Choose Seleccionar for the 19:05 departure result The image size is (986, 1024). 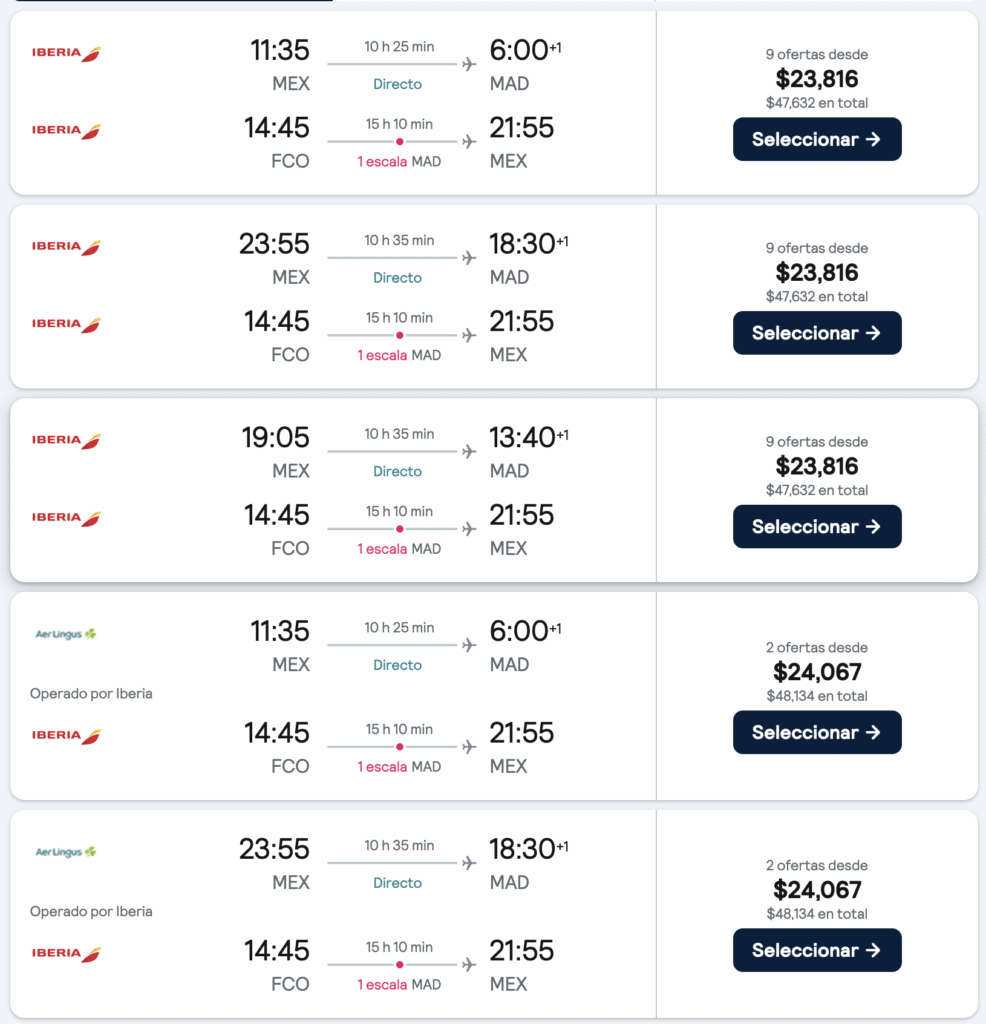click(x=817, y=527)
